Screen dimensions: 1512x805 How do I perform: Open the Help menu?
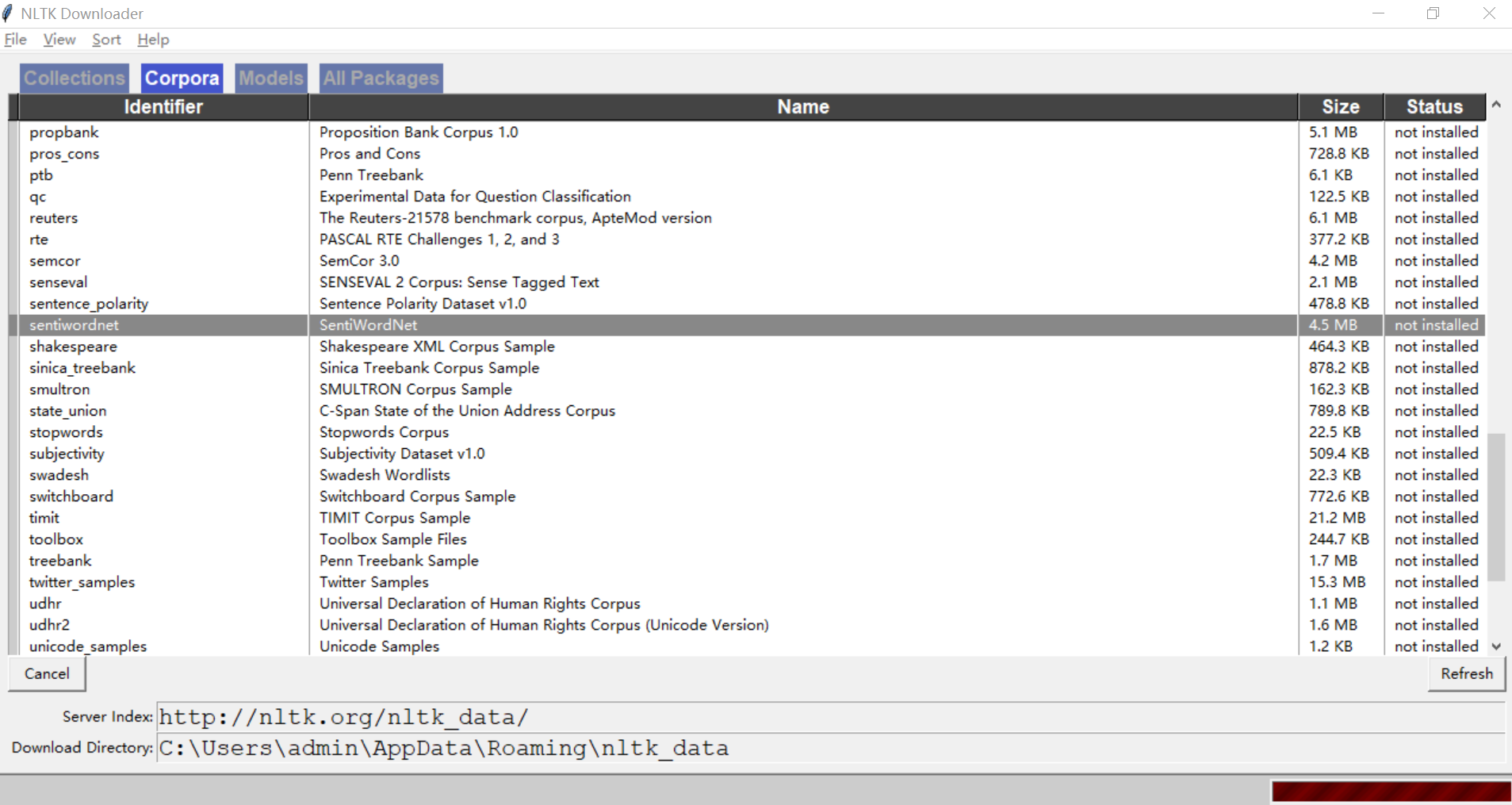tap(153, 40)
